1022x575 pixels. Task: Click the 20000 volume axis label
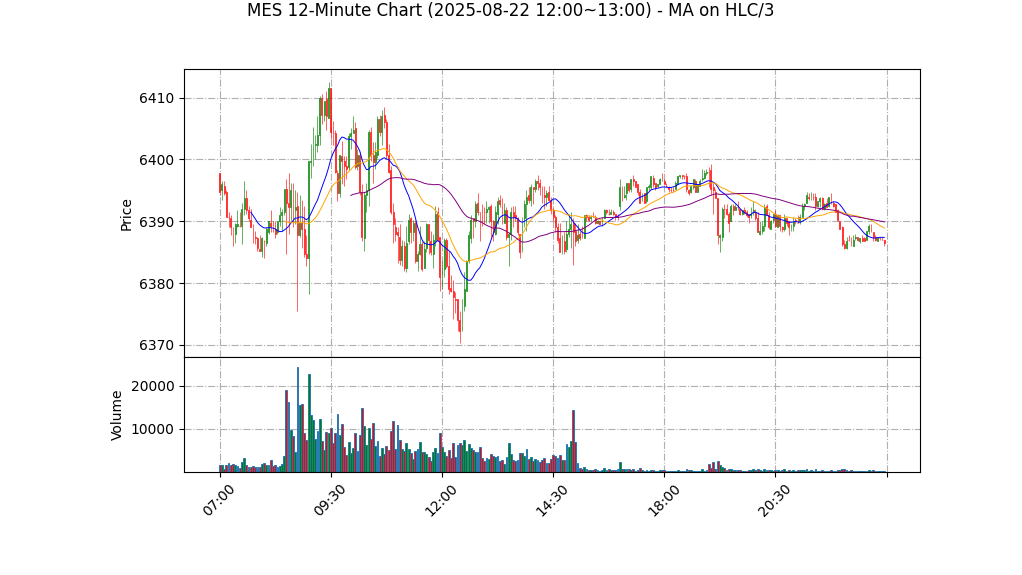153,387
